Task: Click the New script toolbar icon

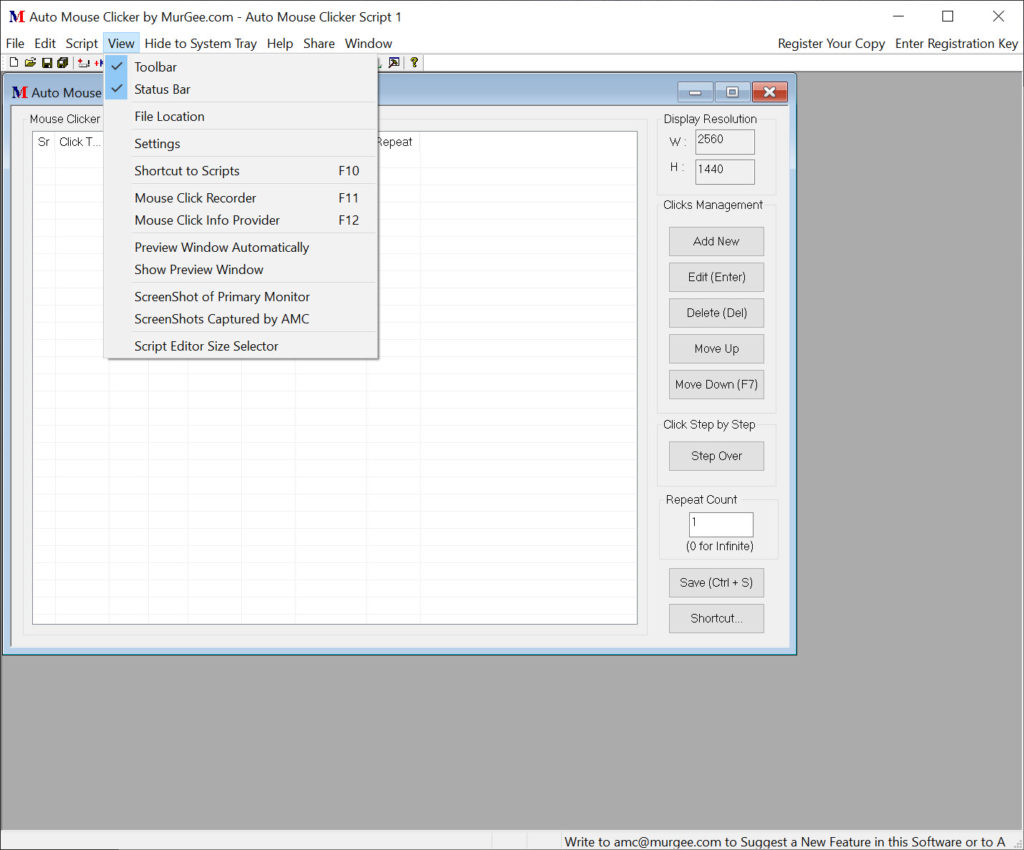Action: [14, 63]
